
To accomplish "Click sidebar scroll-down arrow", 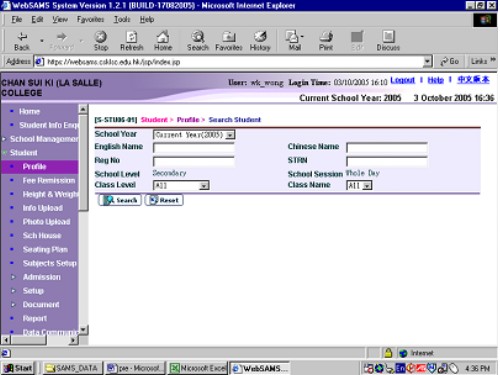I will click(x=83, y=329).
